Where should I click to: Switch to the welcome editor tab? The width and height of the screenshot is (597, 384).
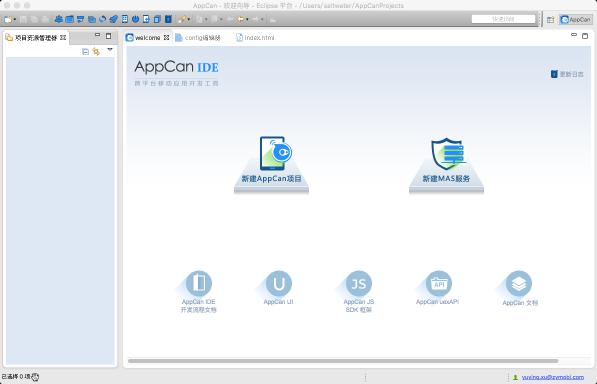147,38
